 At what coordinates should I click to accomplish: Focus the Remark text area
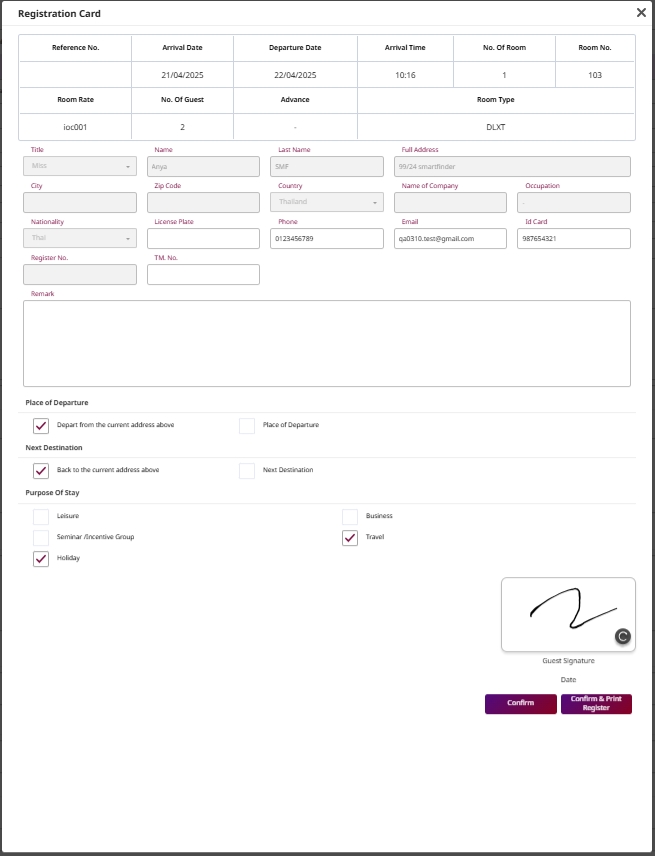coord(327,343)
